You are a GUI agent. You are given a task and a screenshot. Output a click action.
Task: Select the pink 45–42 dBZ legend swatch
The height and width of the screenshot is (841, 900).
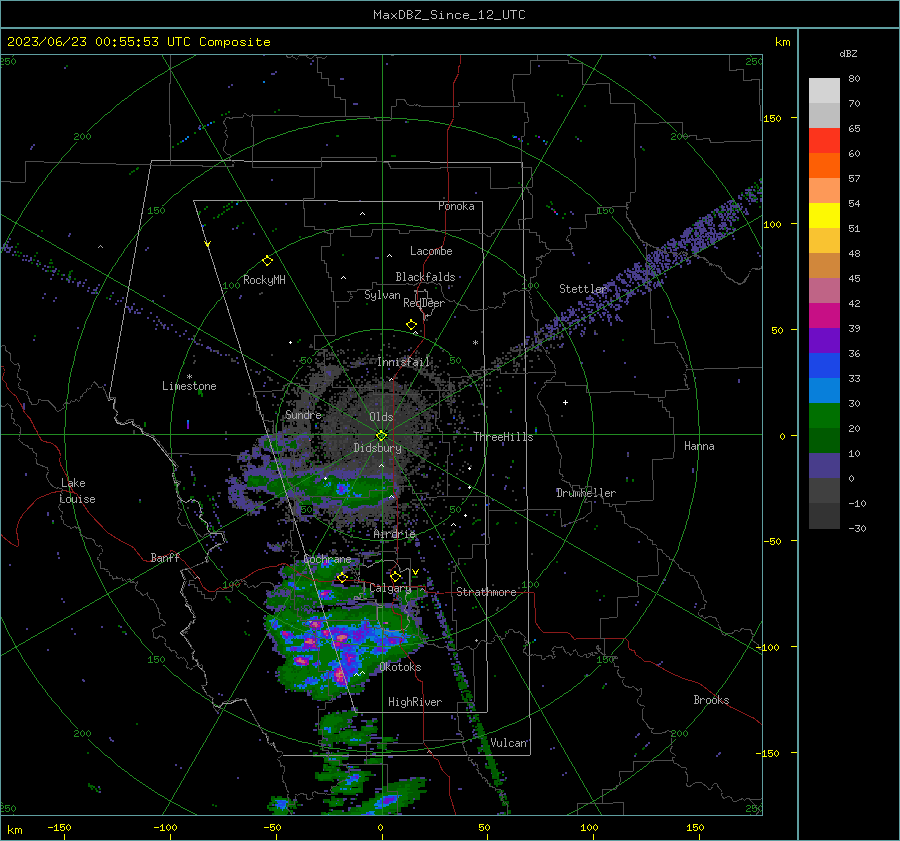pyautogui.click(x=824, y=291)
